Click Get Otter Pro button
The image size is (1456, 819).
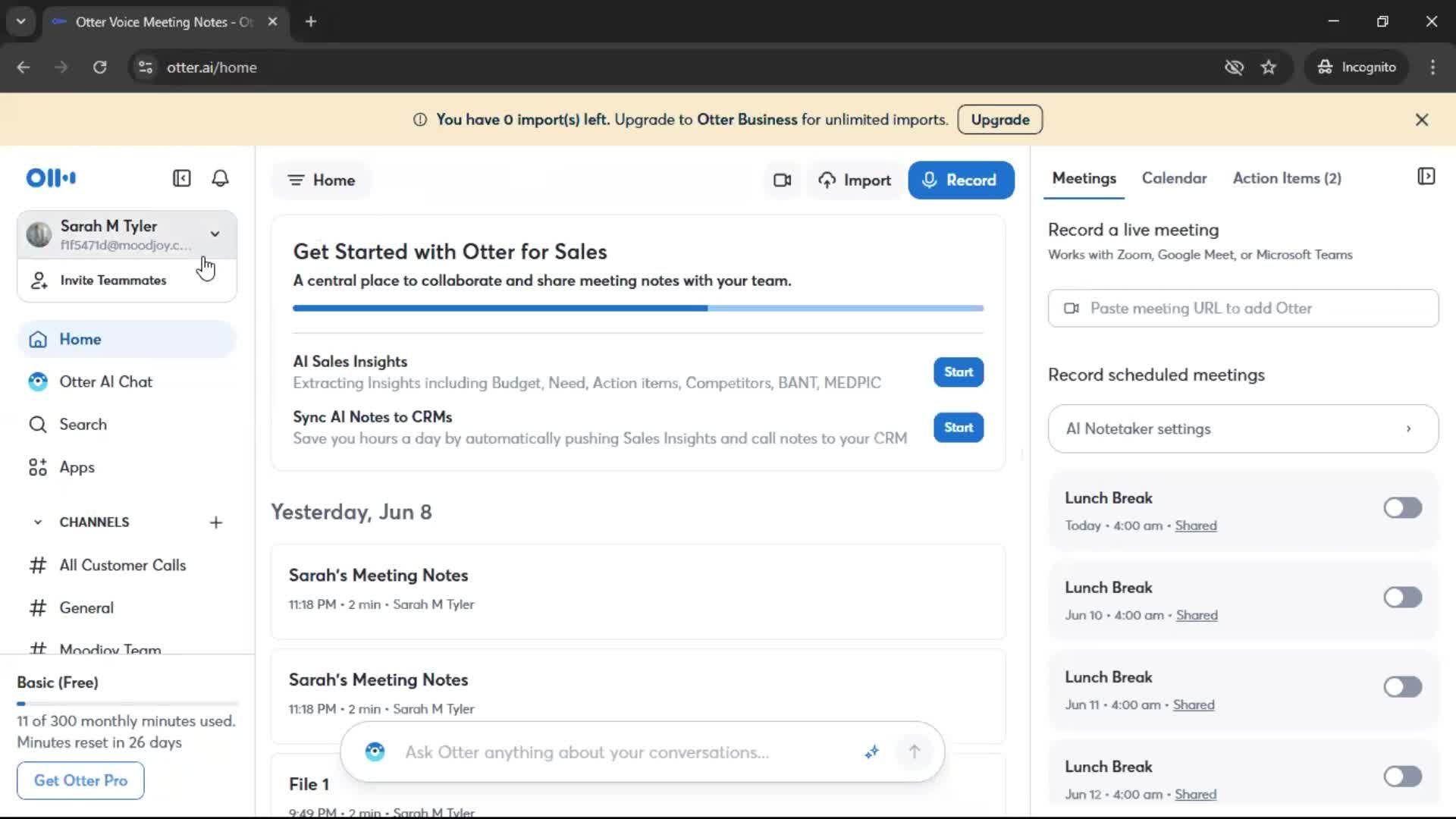(x=80, y=780)
